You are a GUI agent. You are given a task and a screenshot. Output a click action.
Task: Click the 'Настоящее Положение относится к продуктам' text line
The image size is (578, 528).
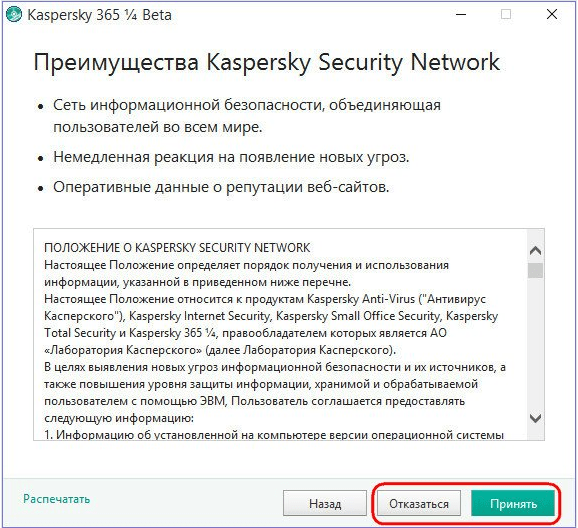coord(265,299)
